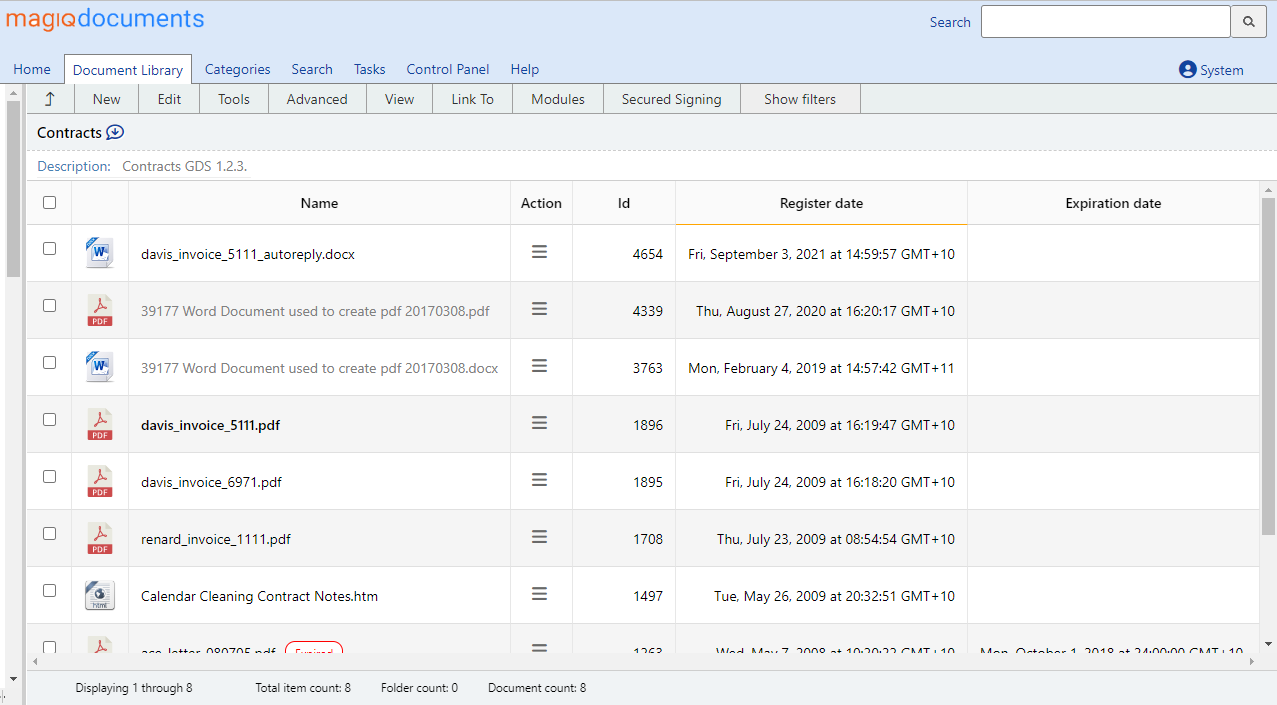Expand the New toolbar menu
Viewport: 1277px width, 705px height.
(x=106, y=99)
